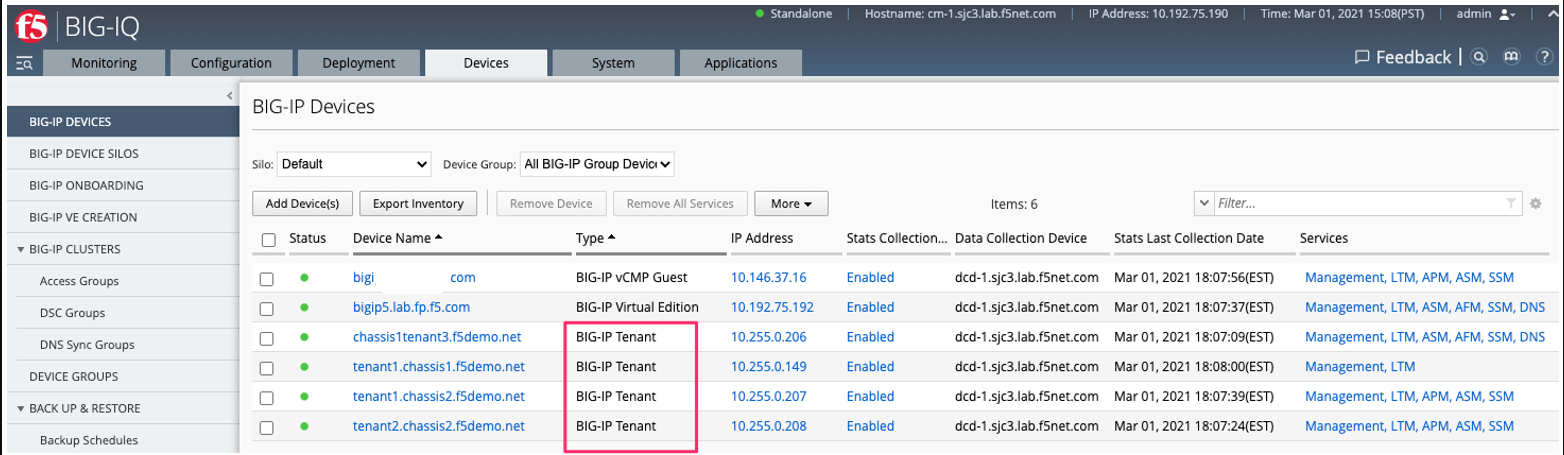1564x455 pixels.
Task: Focus the Filter input field
Action: (x=1360, y=204)
